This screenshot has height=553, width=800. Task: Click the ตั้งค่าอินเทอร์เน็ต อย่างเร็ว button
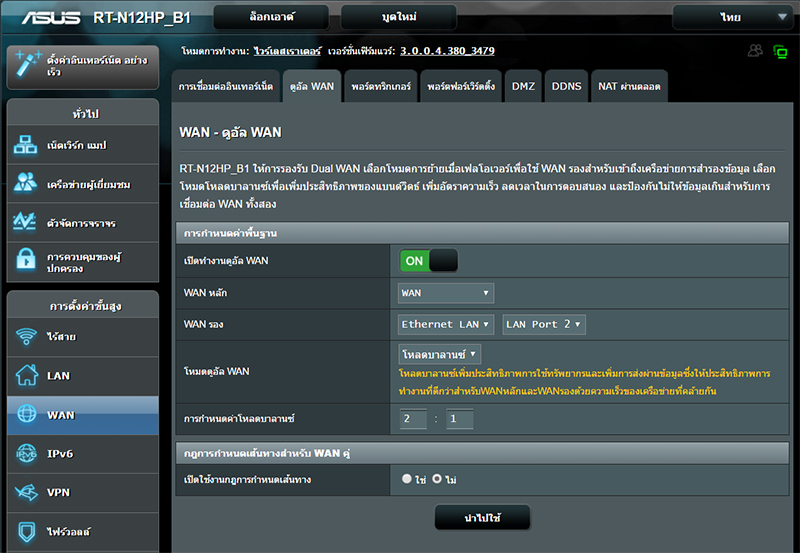point(83,66)
